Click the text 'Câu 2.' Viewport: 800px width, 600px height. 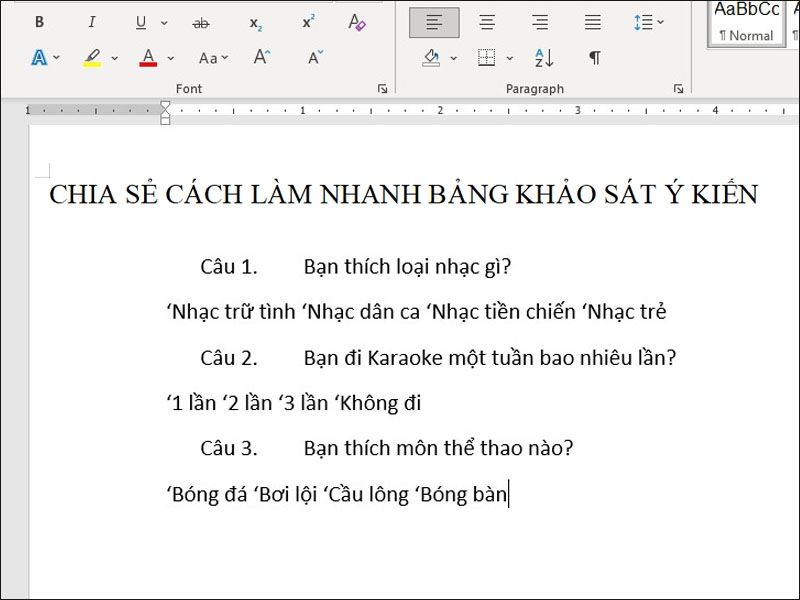tap(229, 358)
